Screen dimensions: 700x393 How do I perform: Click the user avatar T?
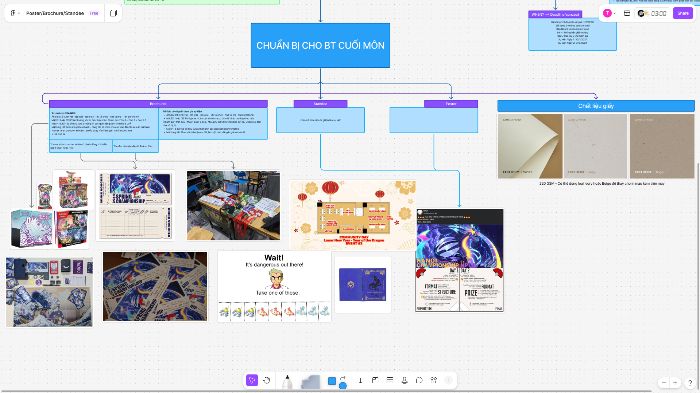click(607, 13)
